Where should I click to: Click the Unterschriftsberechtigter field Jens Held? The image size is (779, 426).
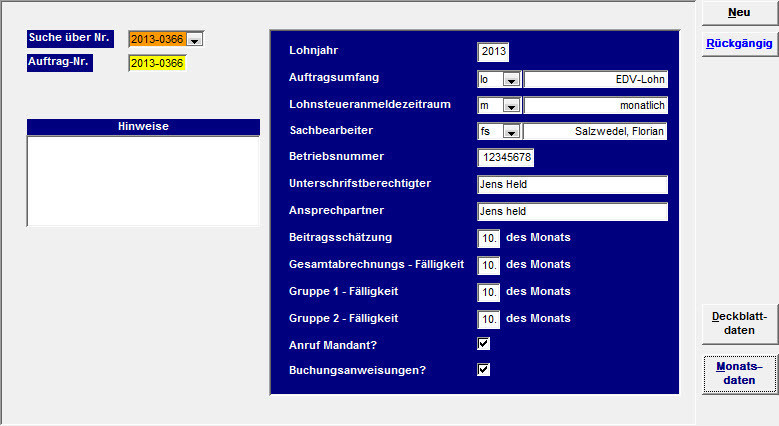(572, 184)
